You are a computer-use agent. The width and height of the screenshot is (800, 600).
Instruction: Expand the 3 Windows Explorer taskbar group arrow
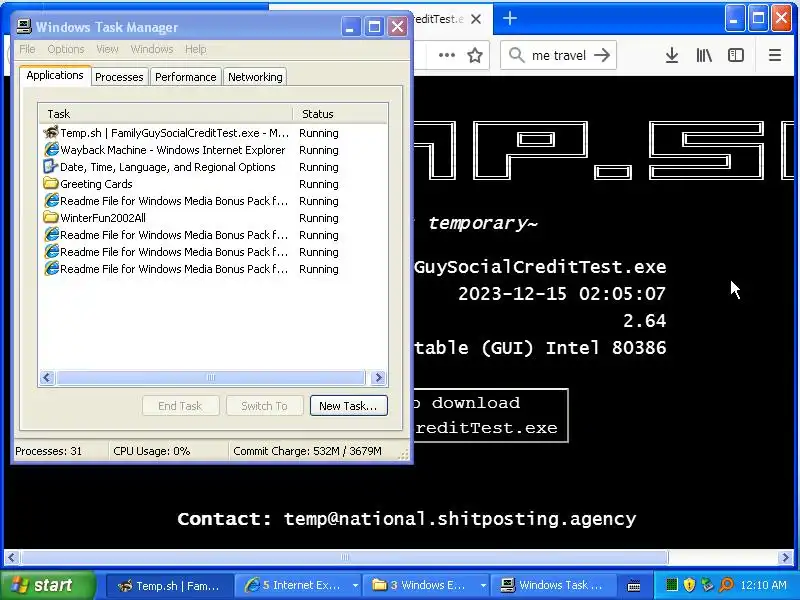click(483, 586)
